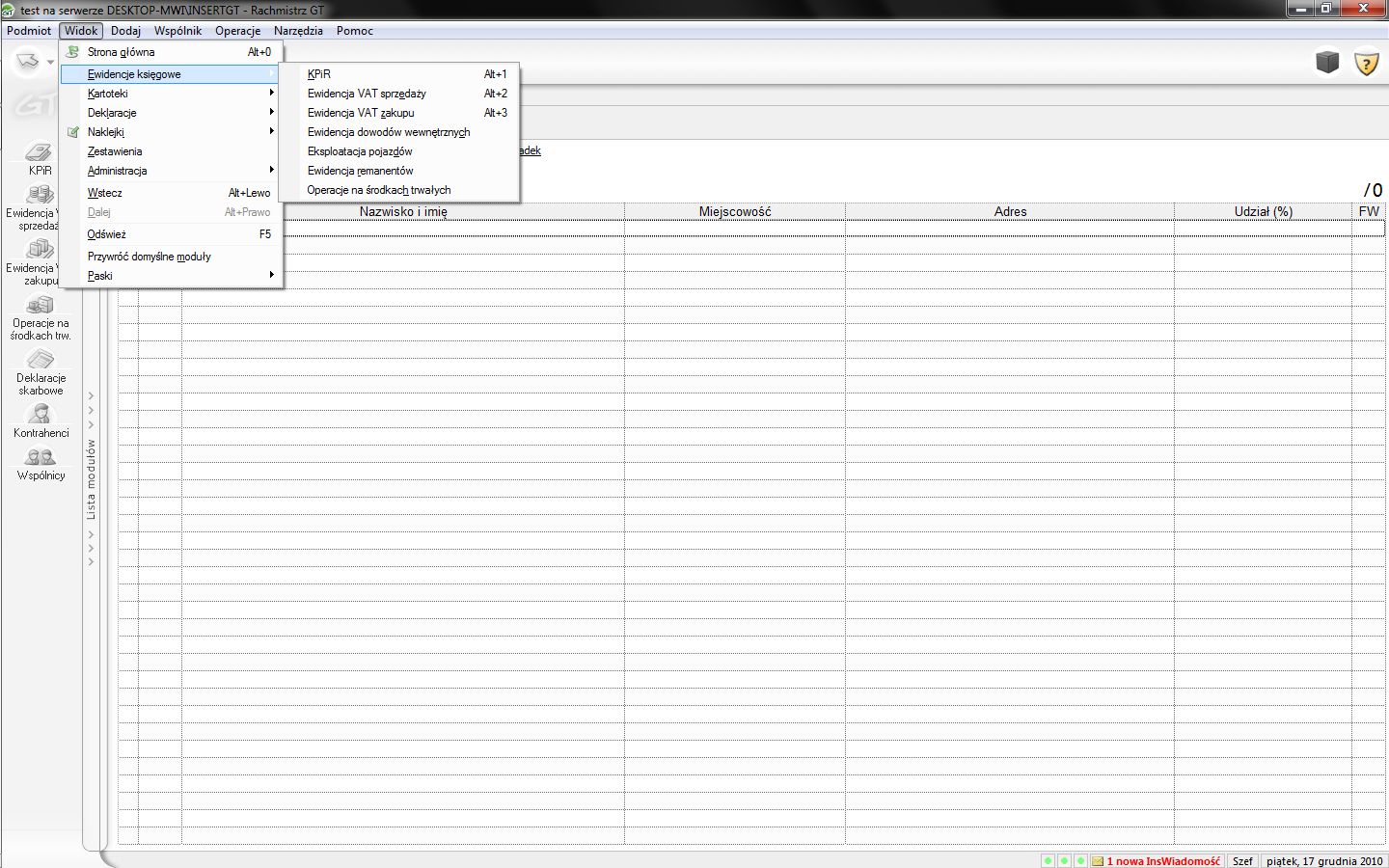Open Ewidencja VAT zakupu from submenu

399,113
